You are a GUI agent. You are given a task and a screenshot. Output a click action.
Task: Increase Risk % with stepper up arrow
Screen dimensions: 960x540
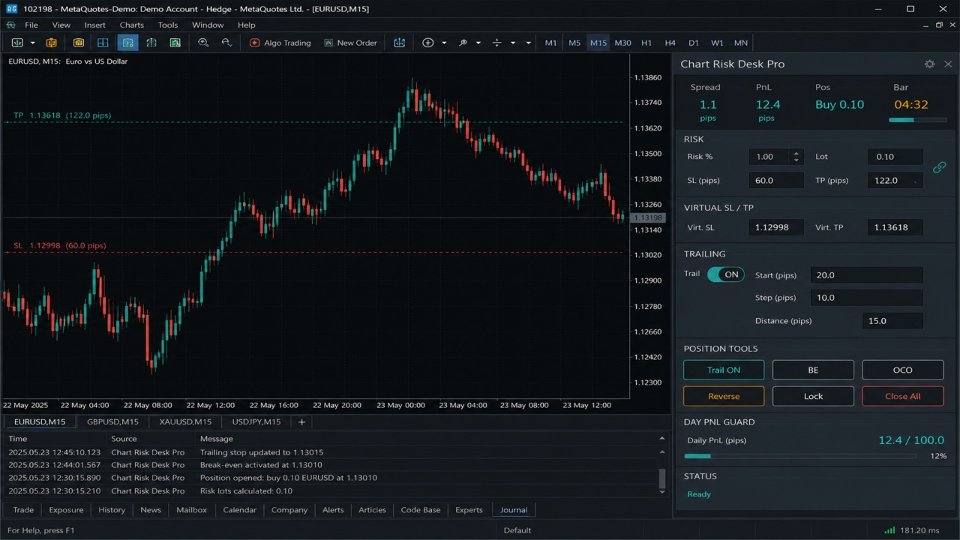coord(796,153)
